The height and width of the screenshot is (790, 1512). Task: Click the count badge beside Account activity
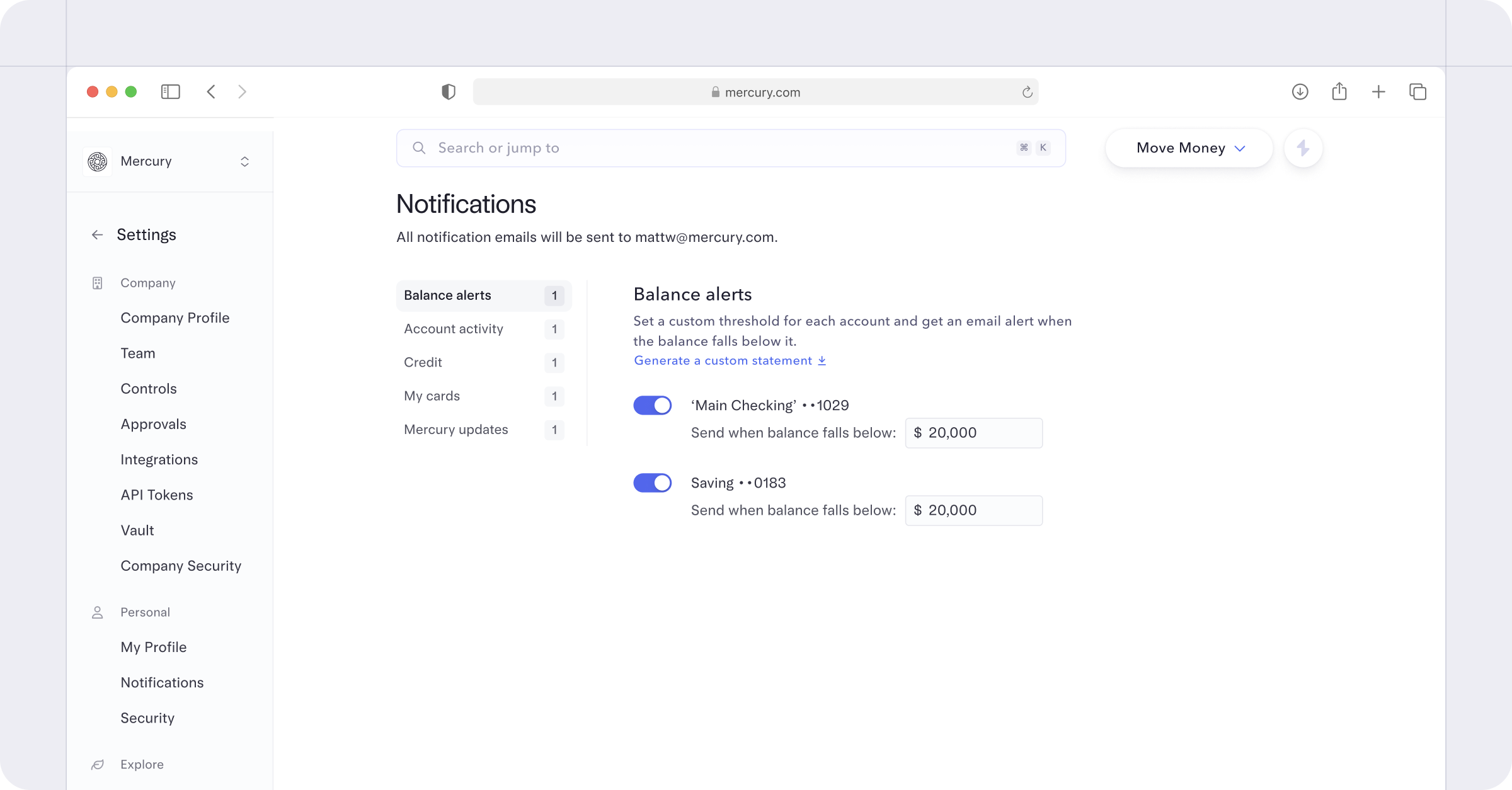554,329
